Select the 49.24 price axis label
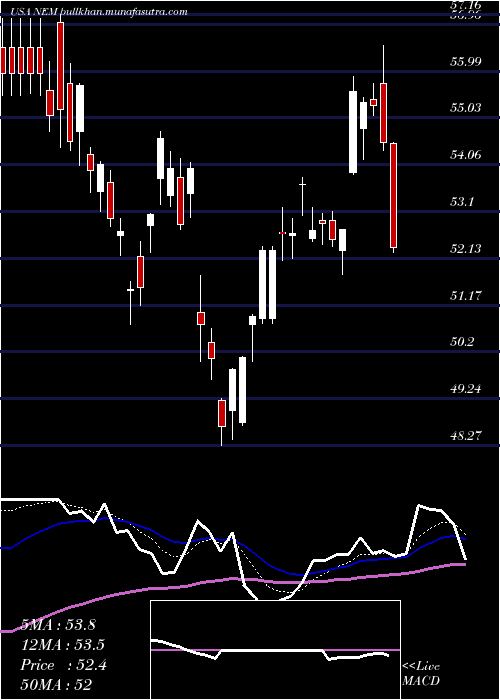 pos(465,389)
